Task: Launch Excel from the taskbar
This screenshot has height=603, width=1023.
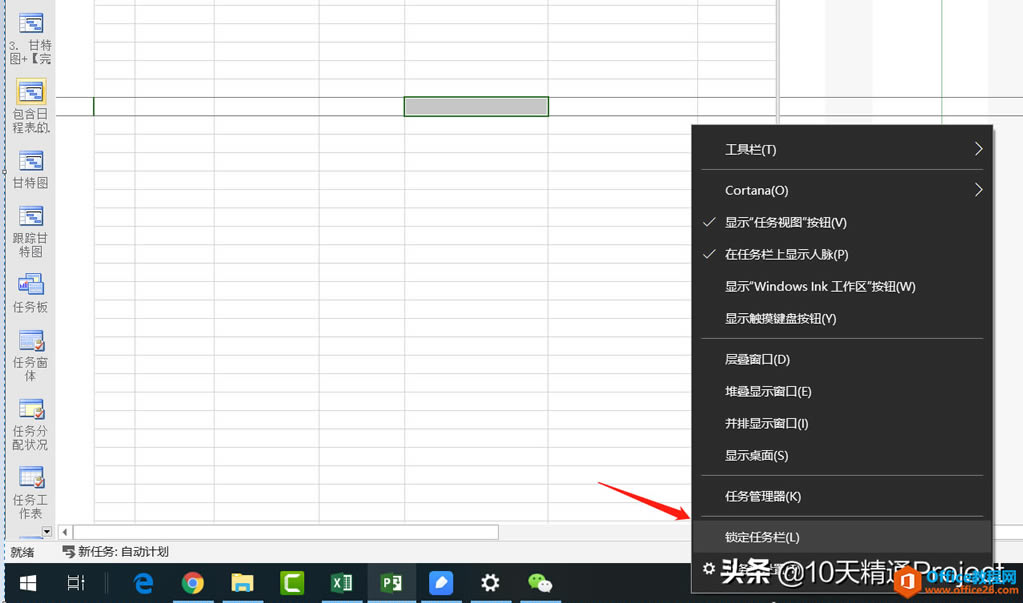Action: tap(341, 583)
